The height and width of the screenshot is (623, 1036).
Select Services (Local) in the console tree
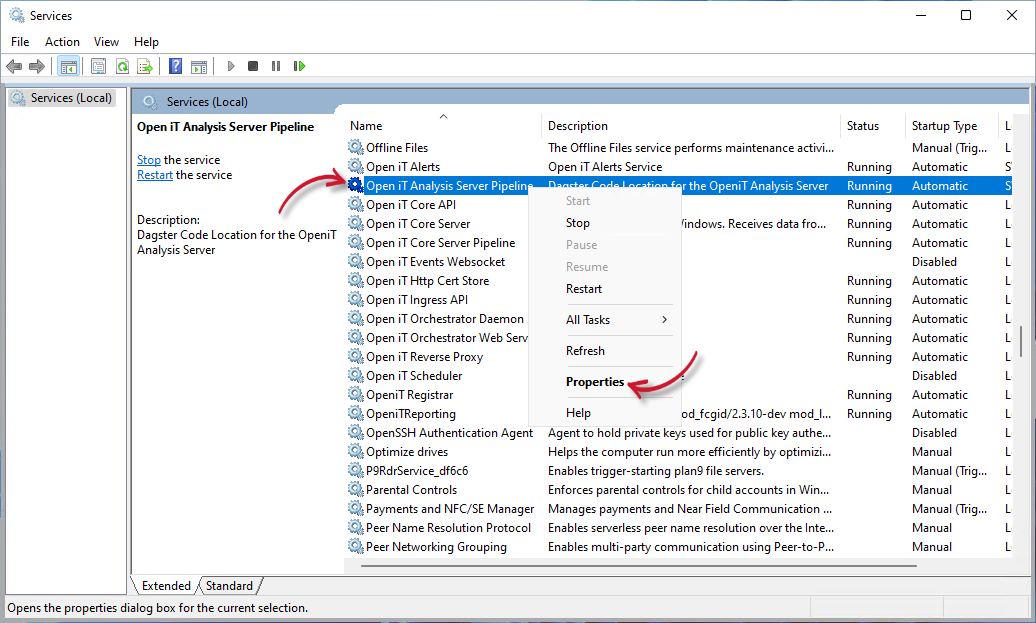coord(63,98)
